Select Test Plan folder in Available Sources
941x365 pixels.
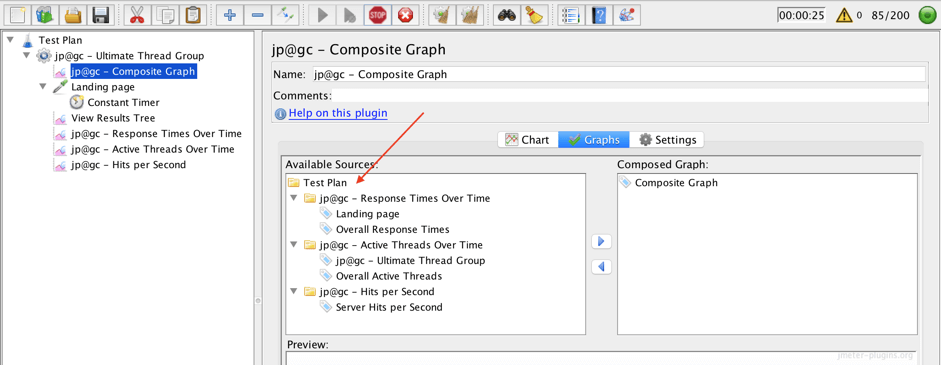(x=325, y=182)
